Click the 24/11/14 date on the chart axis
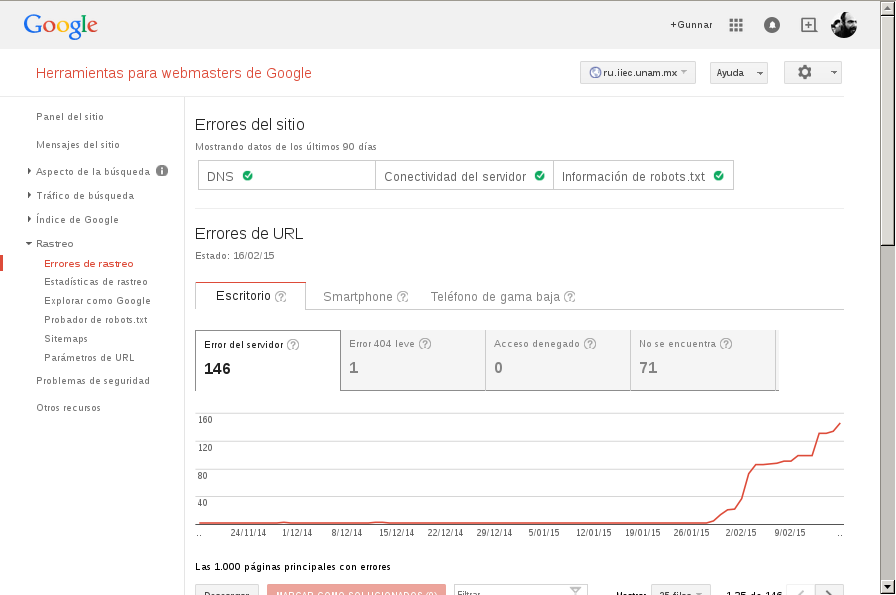 click(248, 533)
